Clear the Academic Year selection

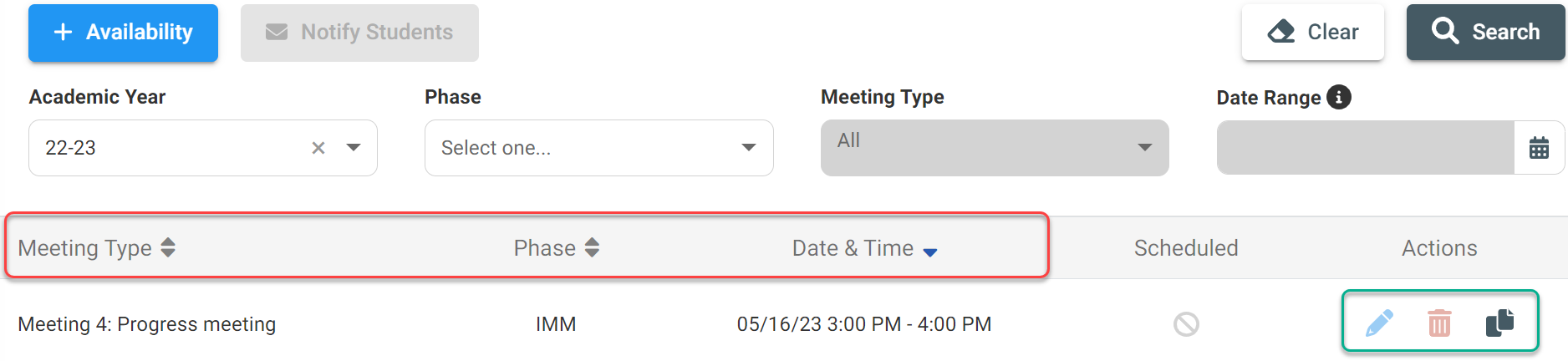[318, 148]
